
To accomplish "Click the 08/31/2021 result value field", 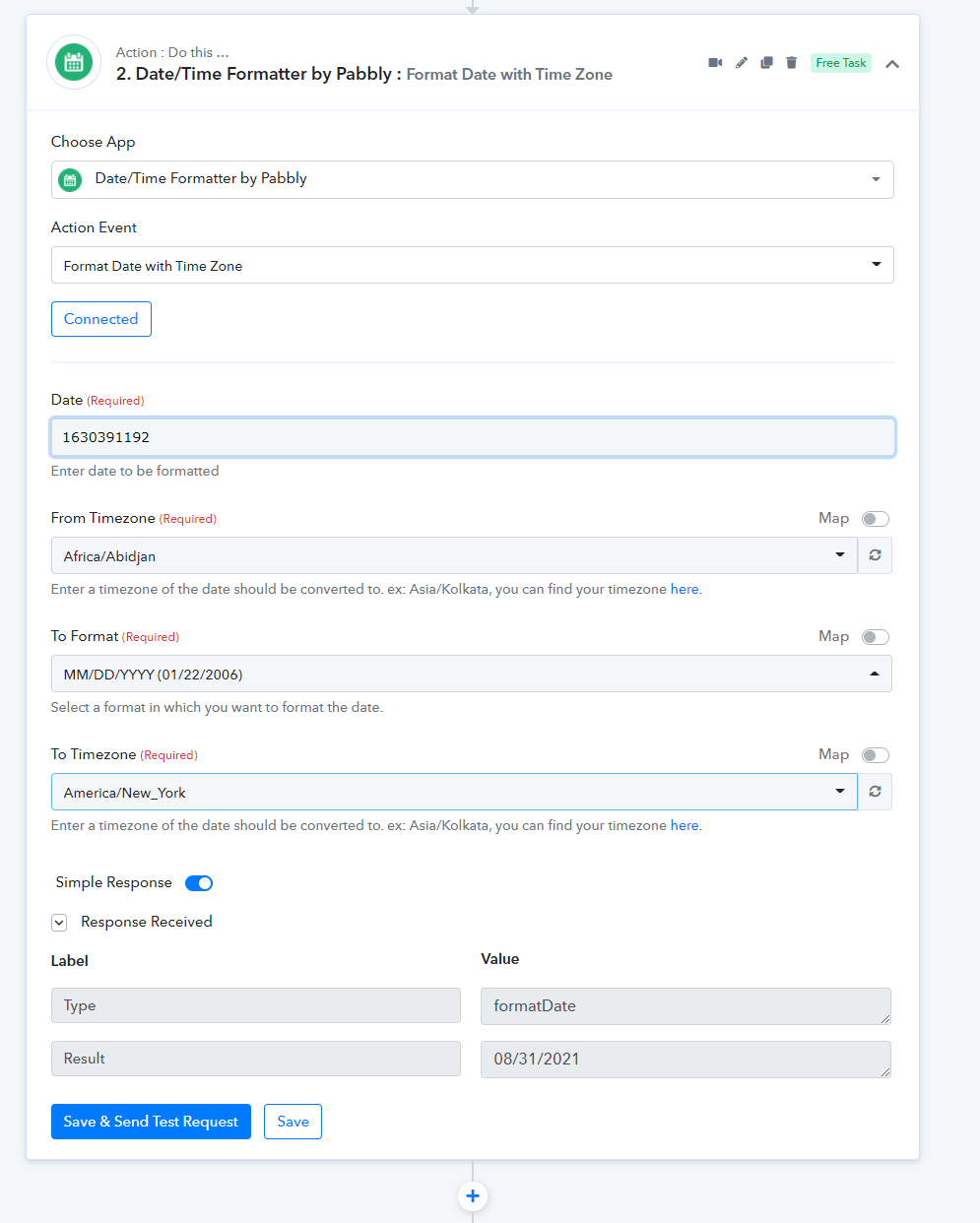I will (x=686, y=1060).
